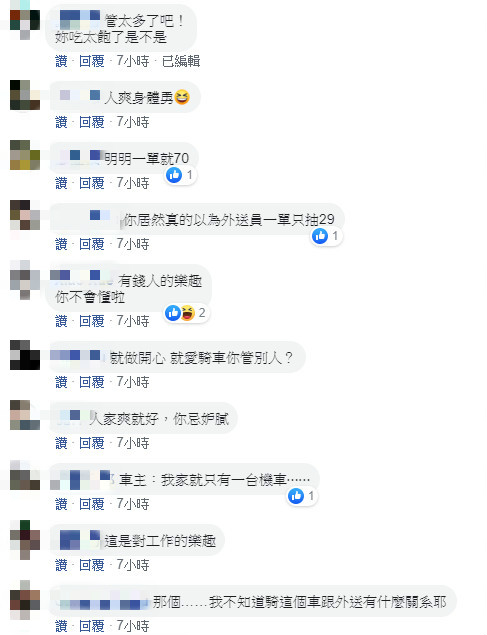Reply to the 那個……我不知道 comment
Image resolution: width=487 pixels, height=635 pixels.
pos(92,626)
